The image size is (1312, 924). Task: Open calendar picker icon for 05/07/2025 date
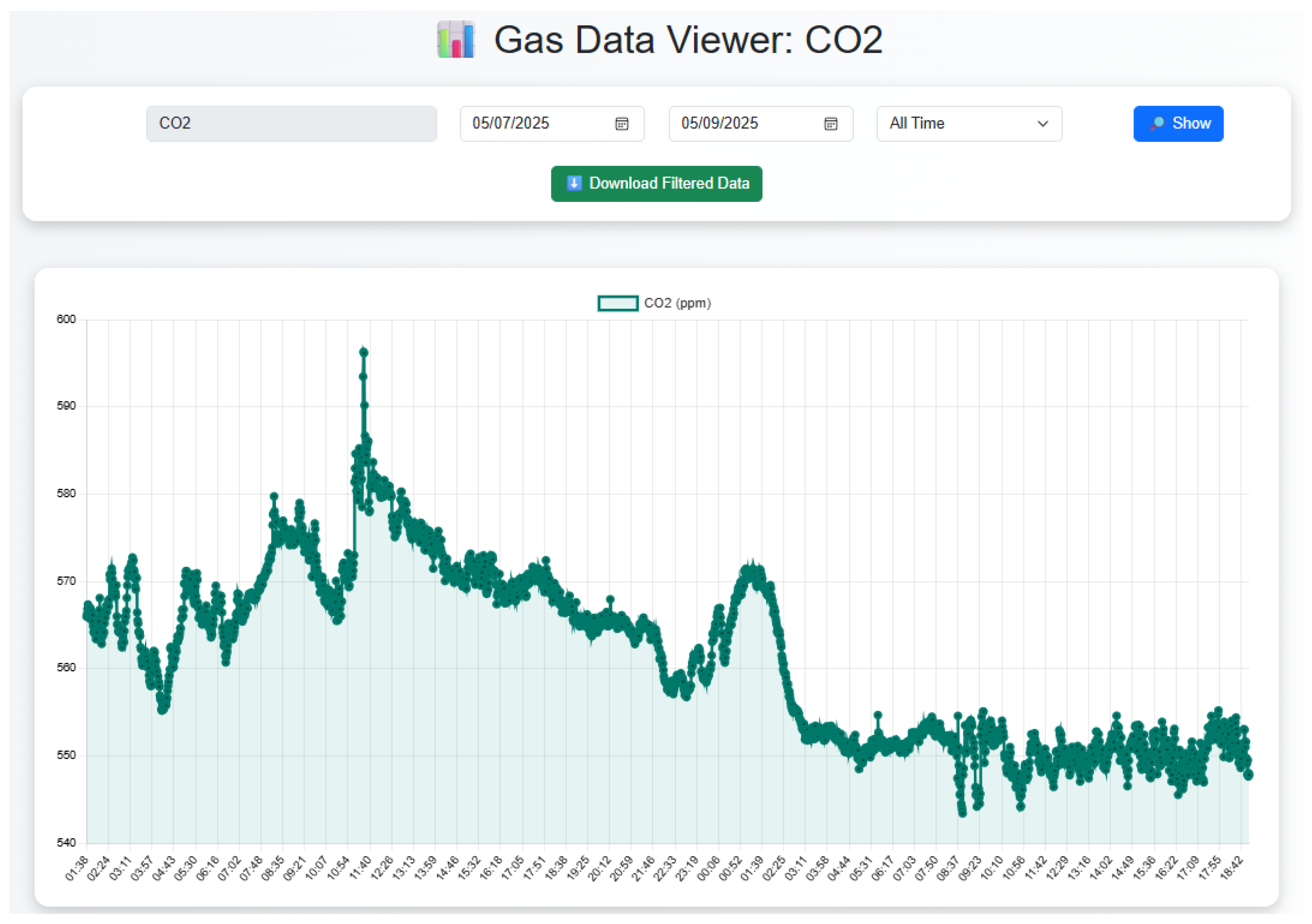[x=621, y=123]
